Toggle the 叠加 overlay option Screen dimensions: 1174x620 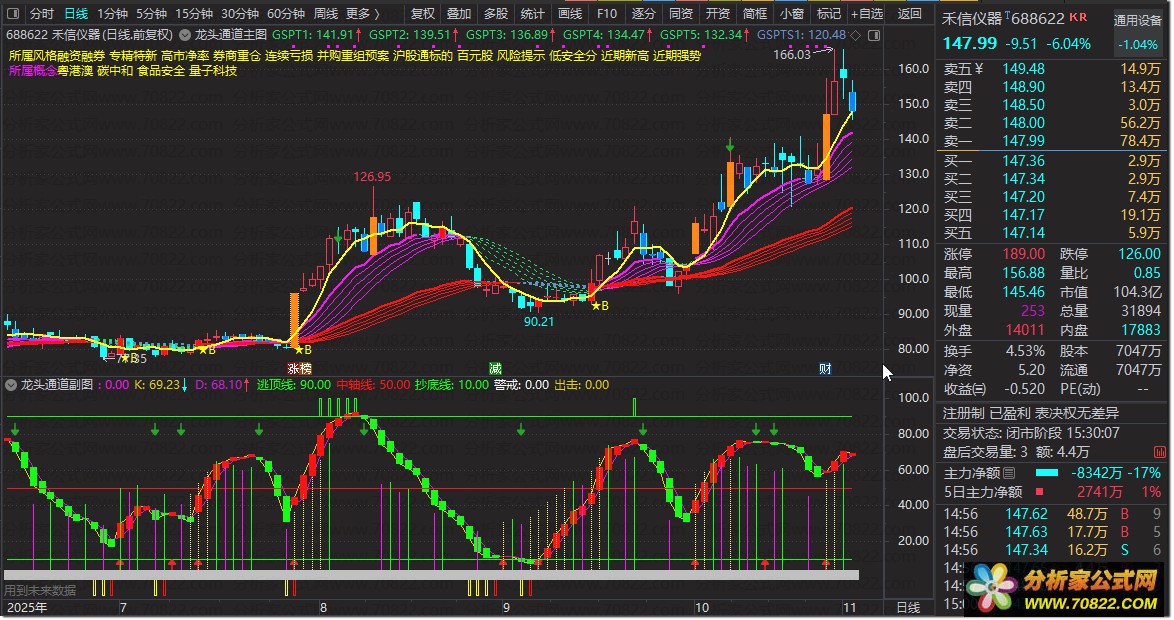459,14
